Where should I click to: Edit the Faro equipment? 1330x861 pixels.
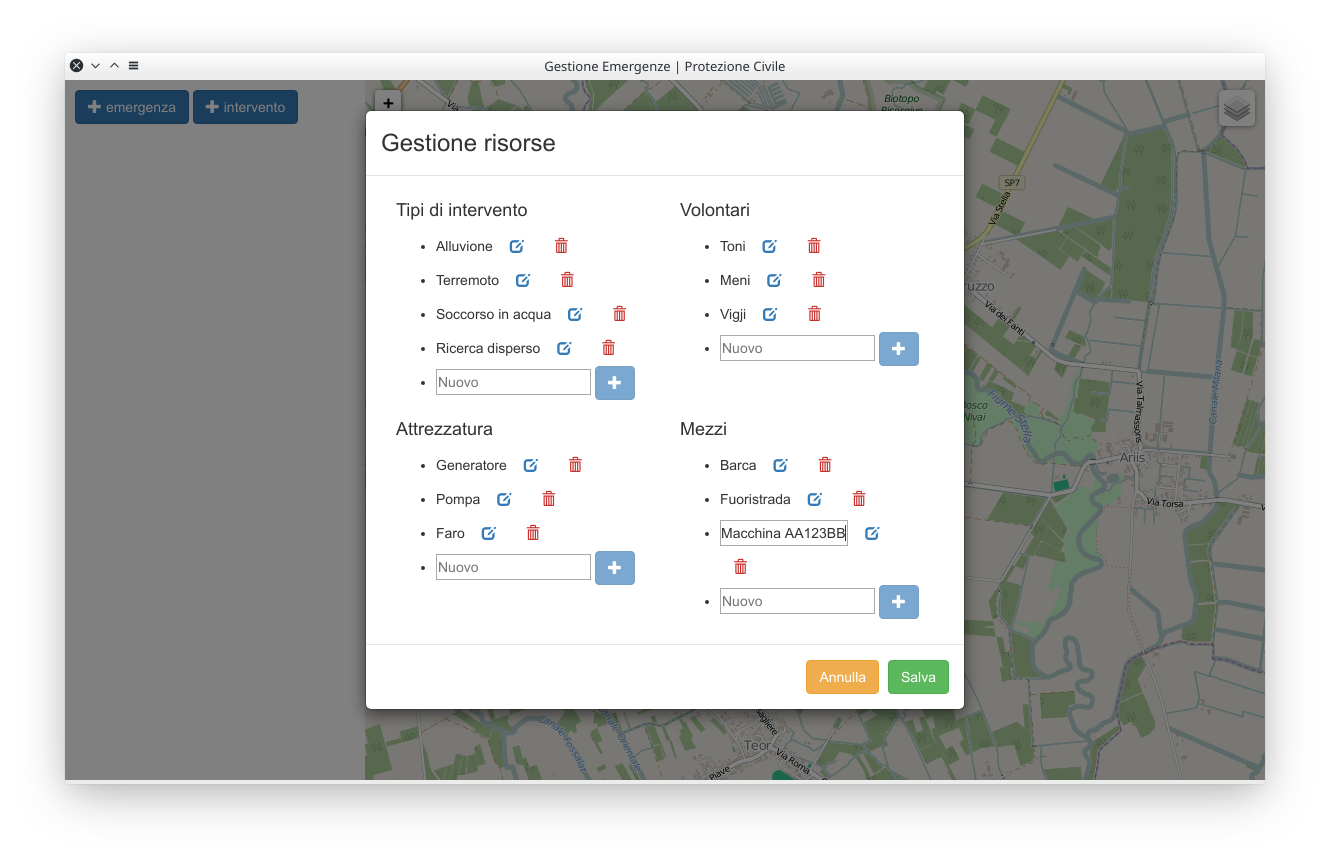tap(489, 533)
